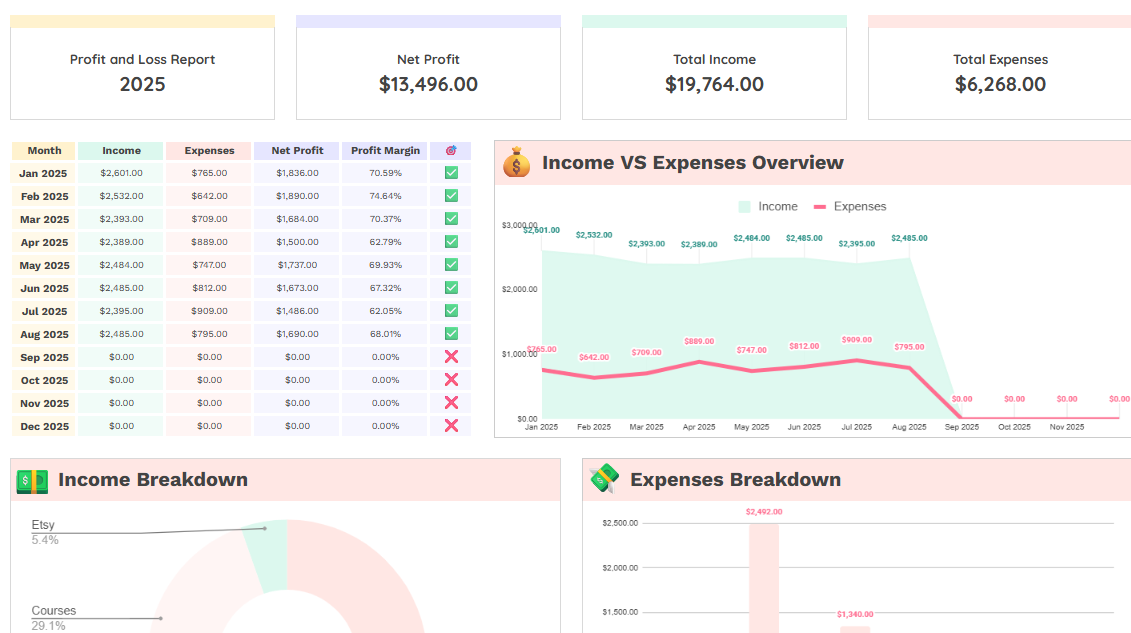
Task: Toggle the checkmark on the May 2025 row
Action: [x=450, y=265]
